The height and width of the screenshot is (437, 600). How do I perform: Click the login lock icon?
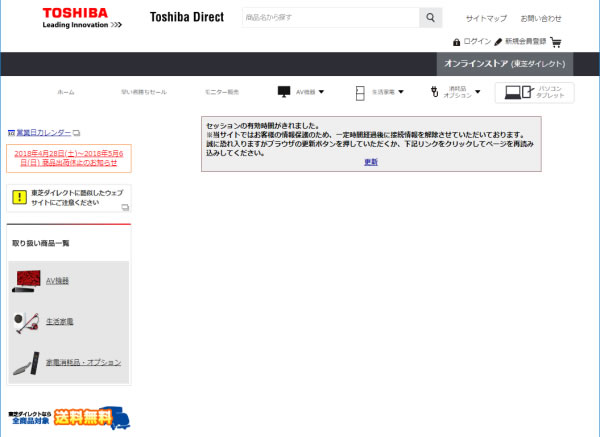456,42
